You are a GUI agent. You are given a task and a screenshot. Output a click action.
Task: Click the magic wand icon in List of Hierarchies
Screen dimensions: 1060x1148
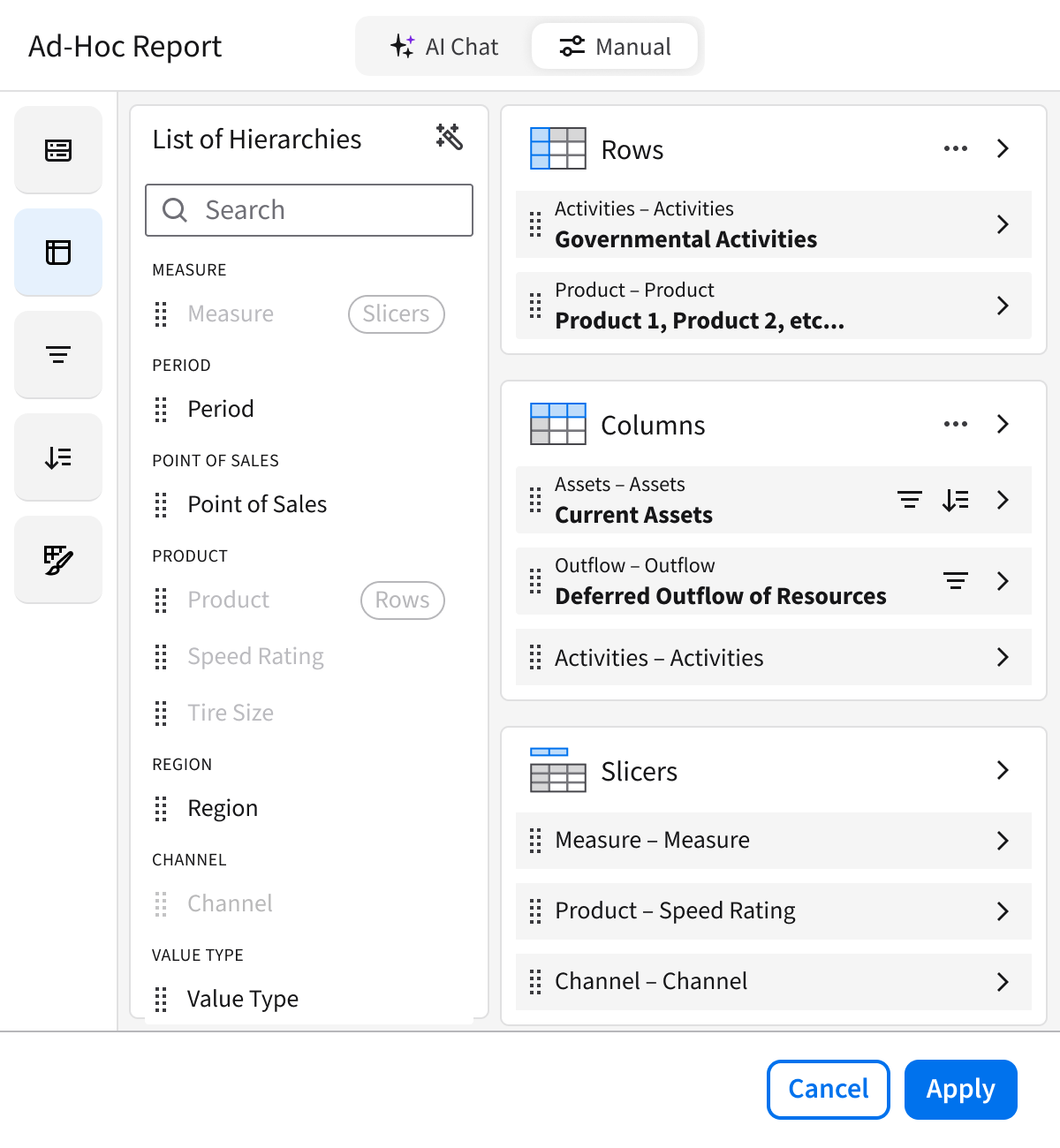pos(450,137)
